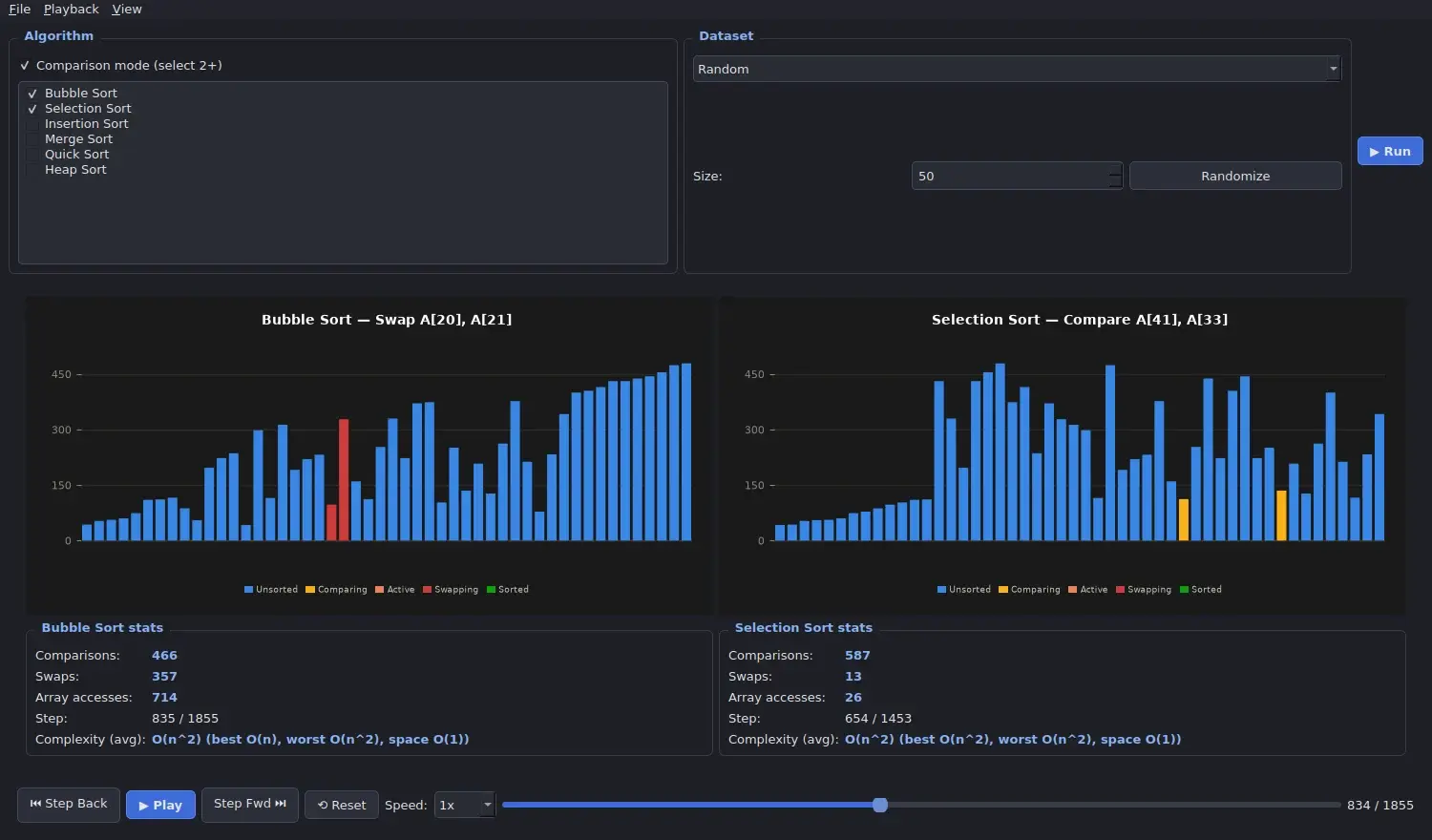Click the Swapping legend swatch in Selection Sort chart

tap(1121, 590)
